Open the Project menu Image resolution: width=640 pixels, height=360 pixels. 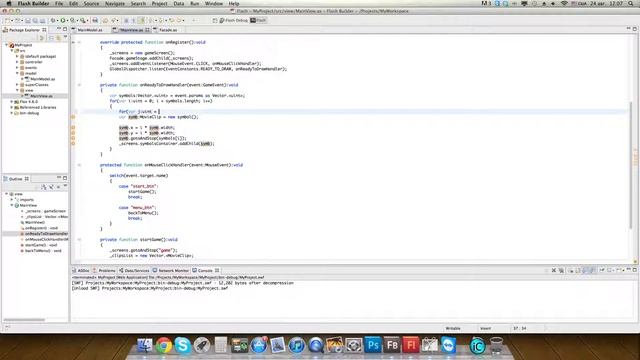[x=160, y=4]
